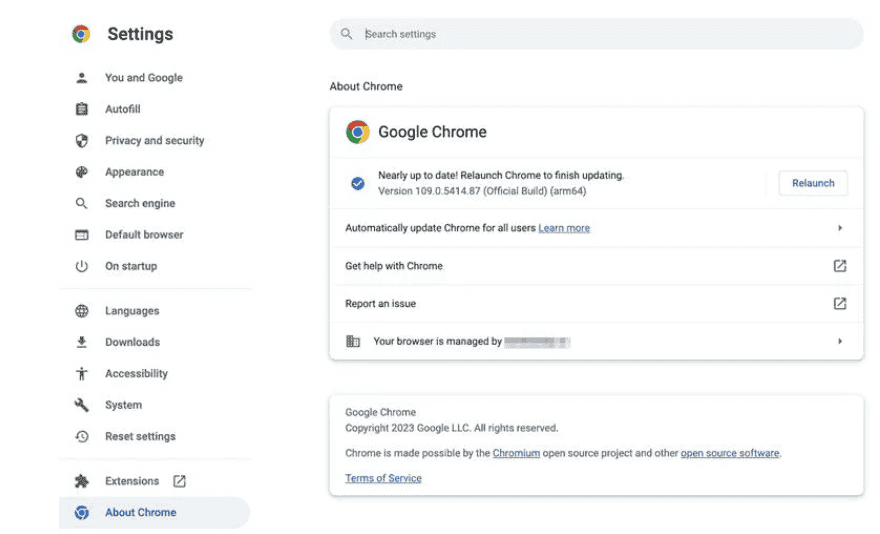Open the Search engine settings section
Image resolution: width=880 pixels, height=534 pixels.
(x=140, y=203)
